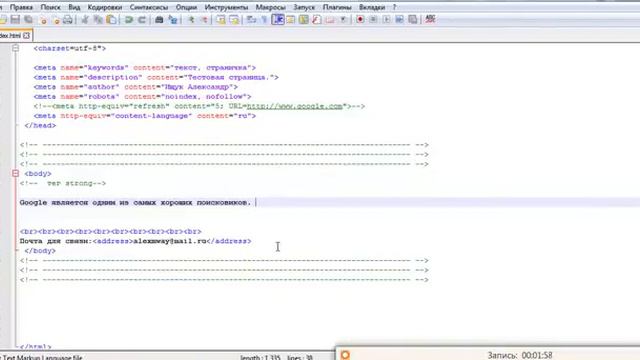The image size is (640, 360).
Task: Open the Function List icon
Action: (317, 19)
